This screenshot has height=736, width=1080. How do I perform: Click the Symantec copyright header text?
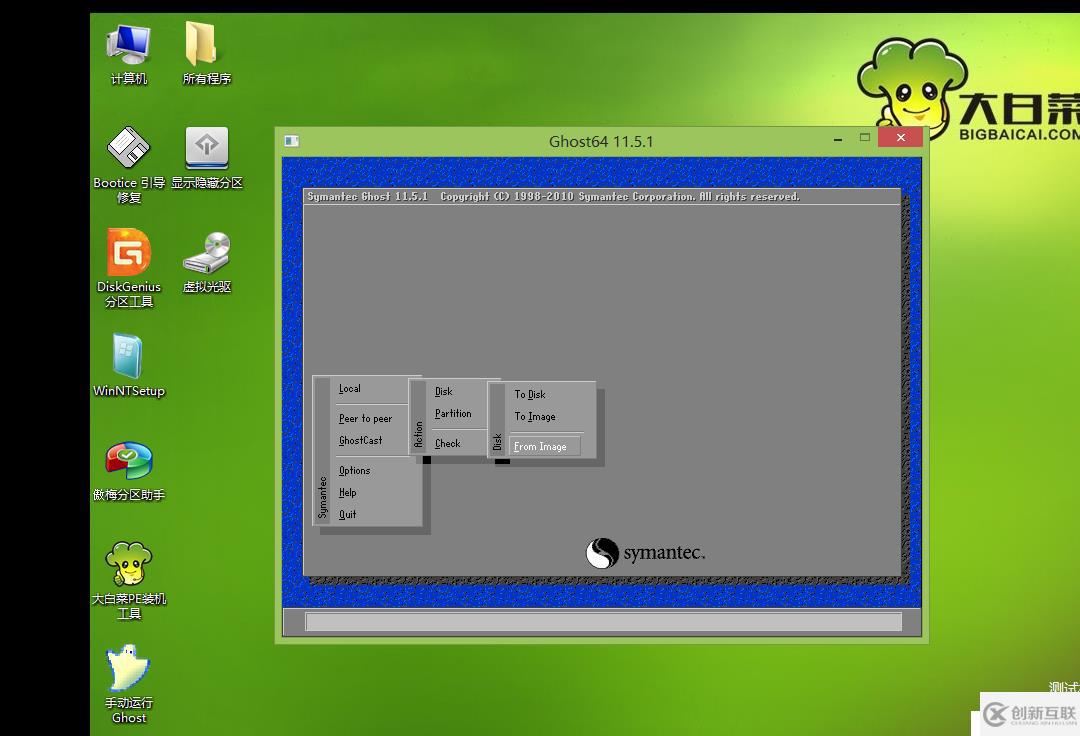[x=553, y=197]
